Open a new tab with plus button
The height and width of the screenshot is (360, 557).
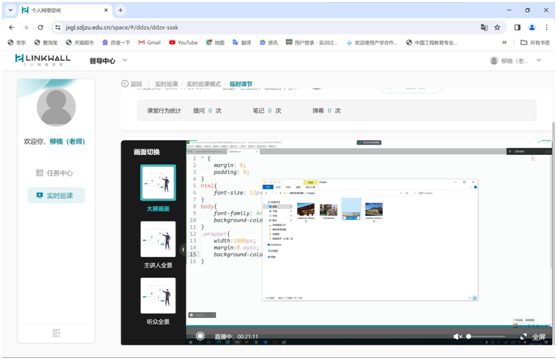120,10
